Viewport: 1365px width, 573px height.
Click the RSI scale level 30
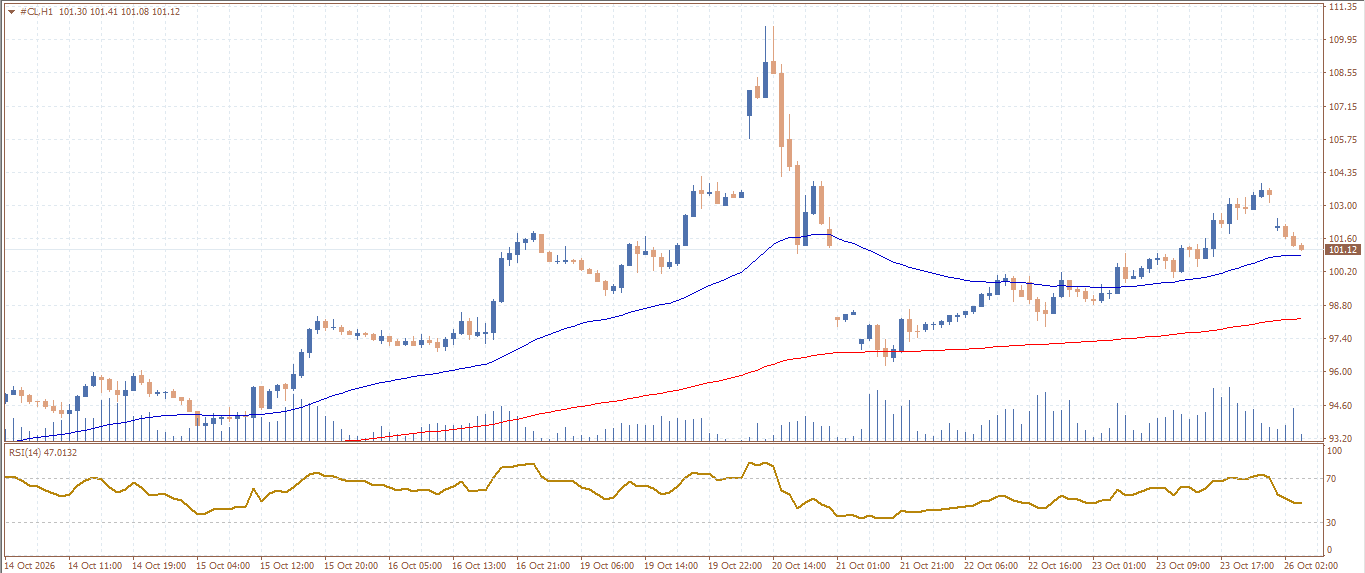1333,522
